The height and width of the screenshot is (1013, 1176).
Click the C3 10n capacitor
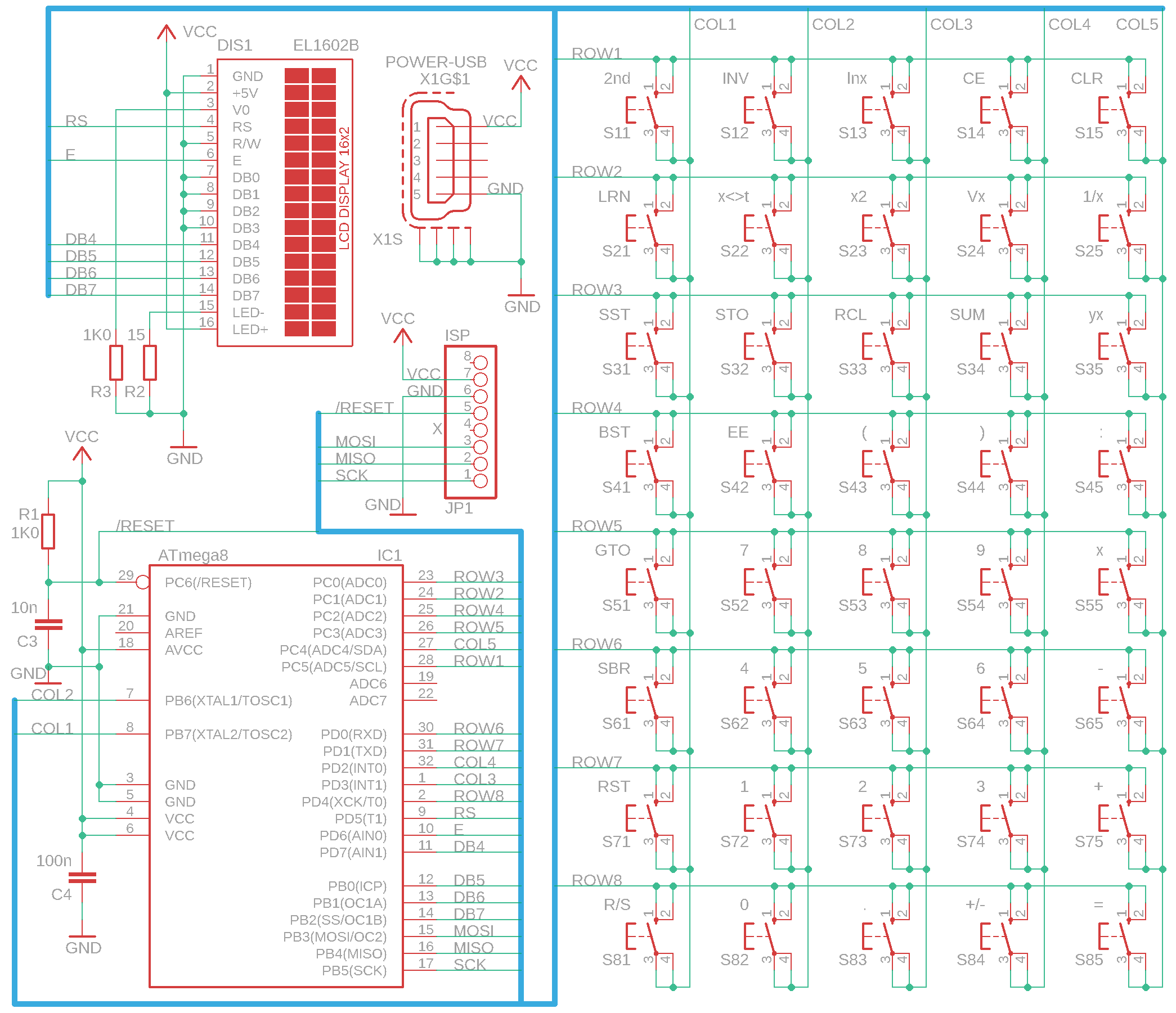[x=48, y=626]
